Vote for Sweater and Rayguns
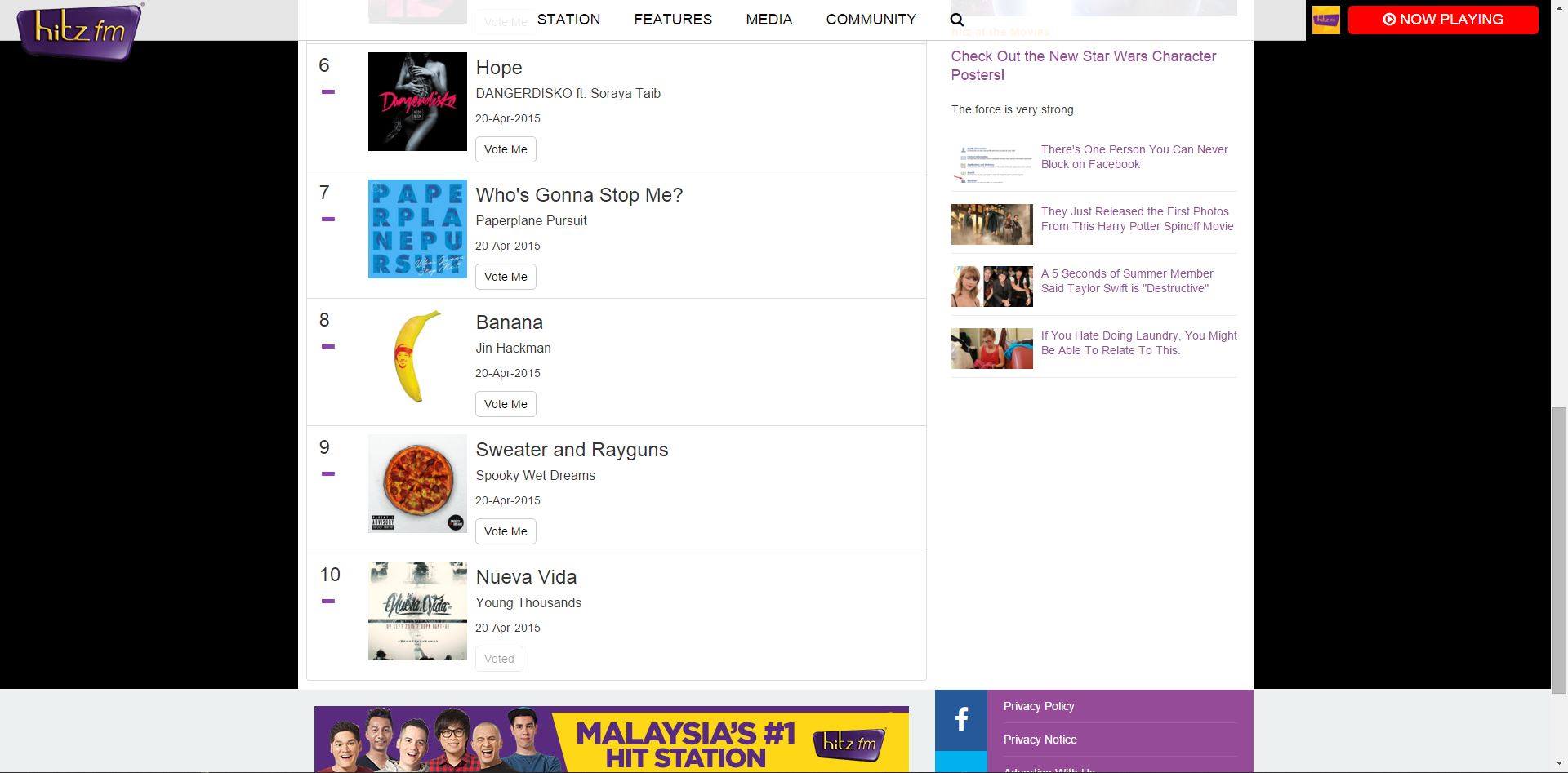1568x773 pixels. point(506,531)
